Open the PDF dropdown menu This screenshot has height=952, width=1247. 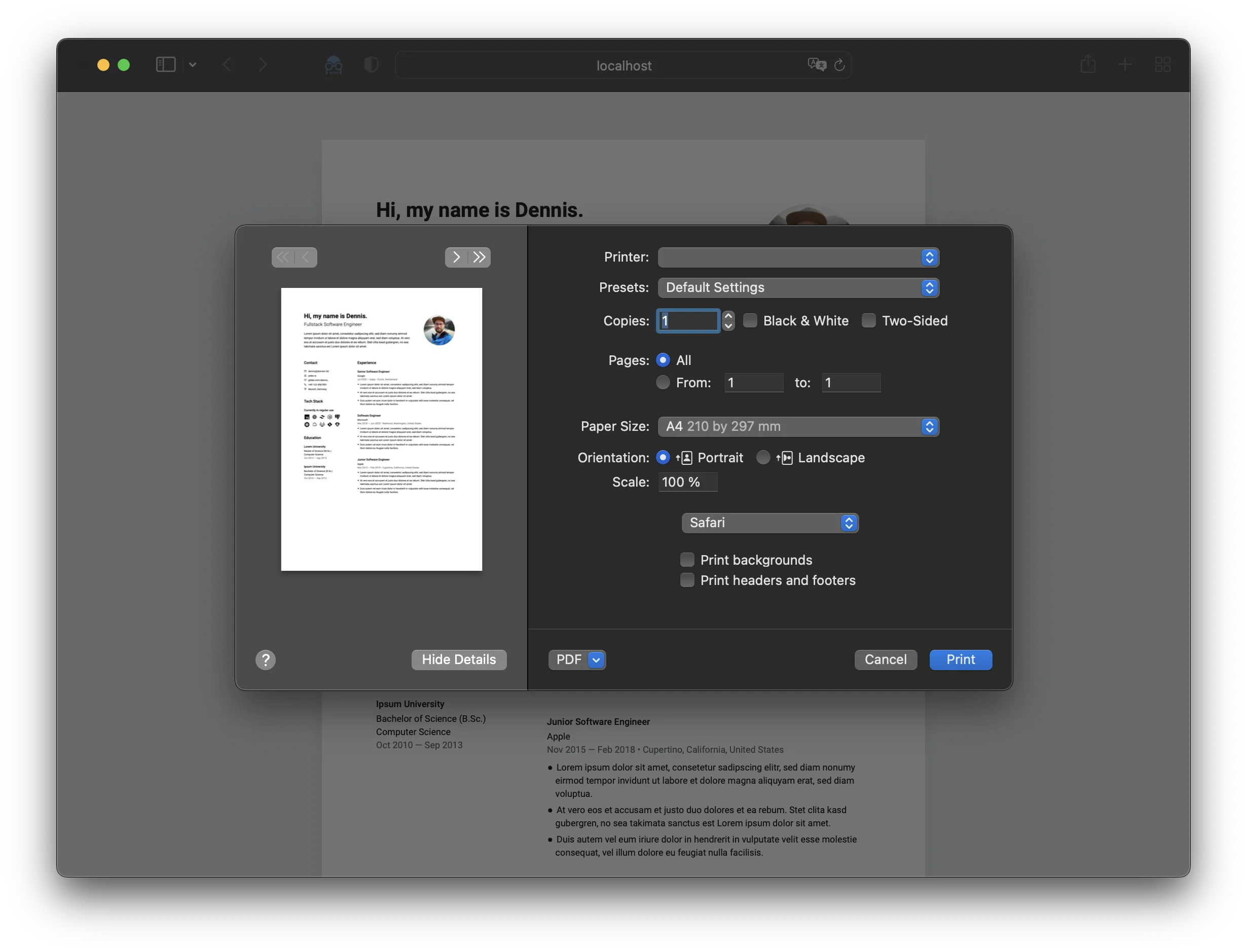pos(577,660)
